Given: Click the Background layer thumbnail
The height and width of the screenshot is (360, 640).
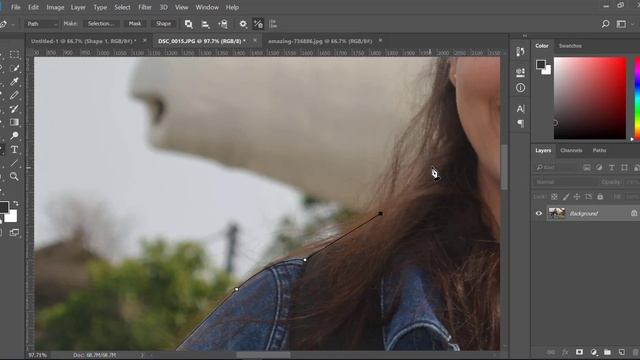Looking at the screenshot, I should (x=557, y=213).
